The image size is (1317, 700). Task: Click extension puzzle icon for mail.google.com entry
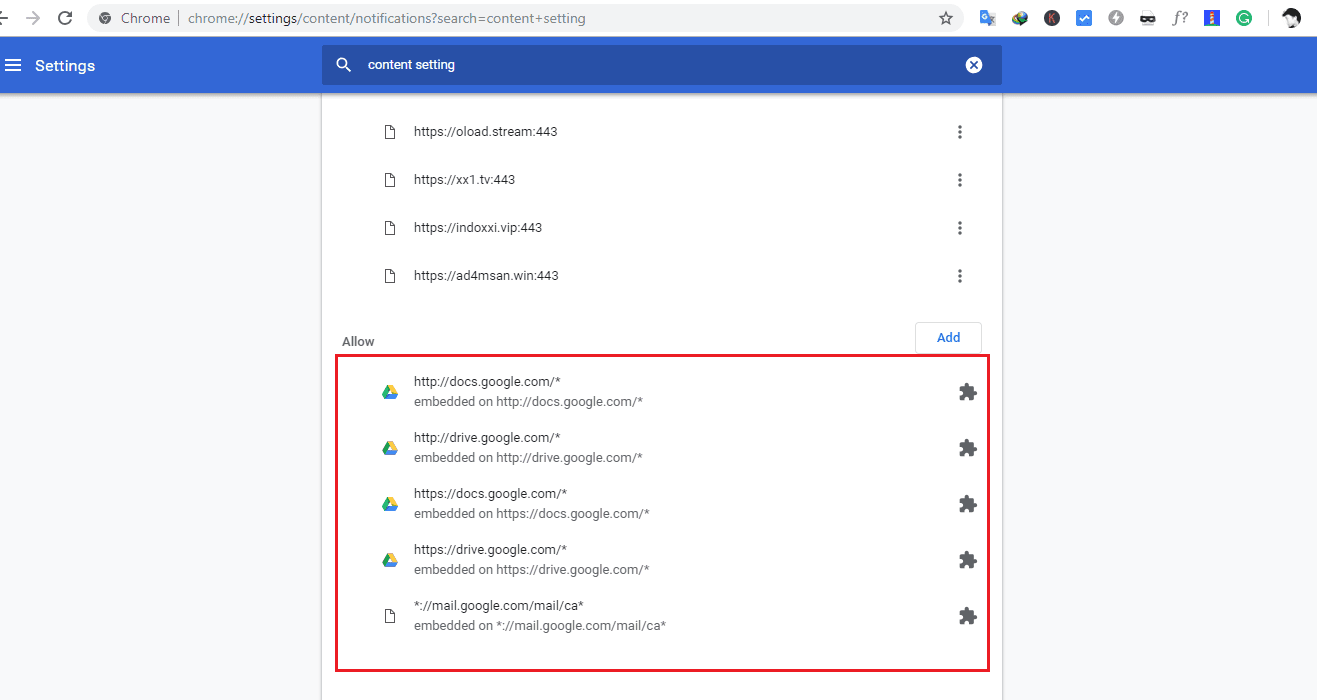click(967, 616)
